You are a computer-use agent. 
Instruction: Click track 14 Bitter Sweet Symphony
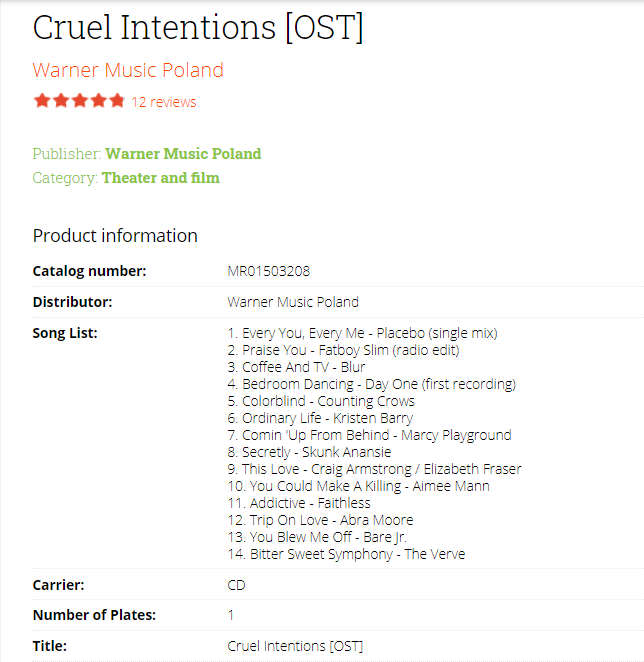coord(346,554)
